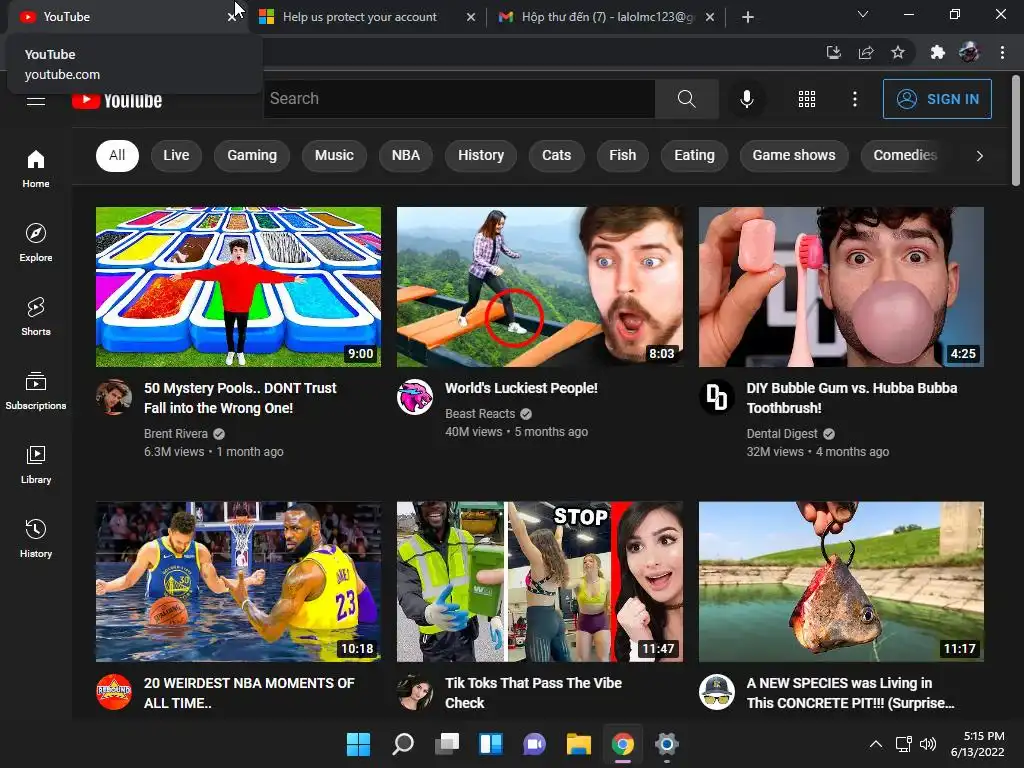Open the tab search chevron dropdown
The image size is (1024, 768).
[863, 14]
